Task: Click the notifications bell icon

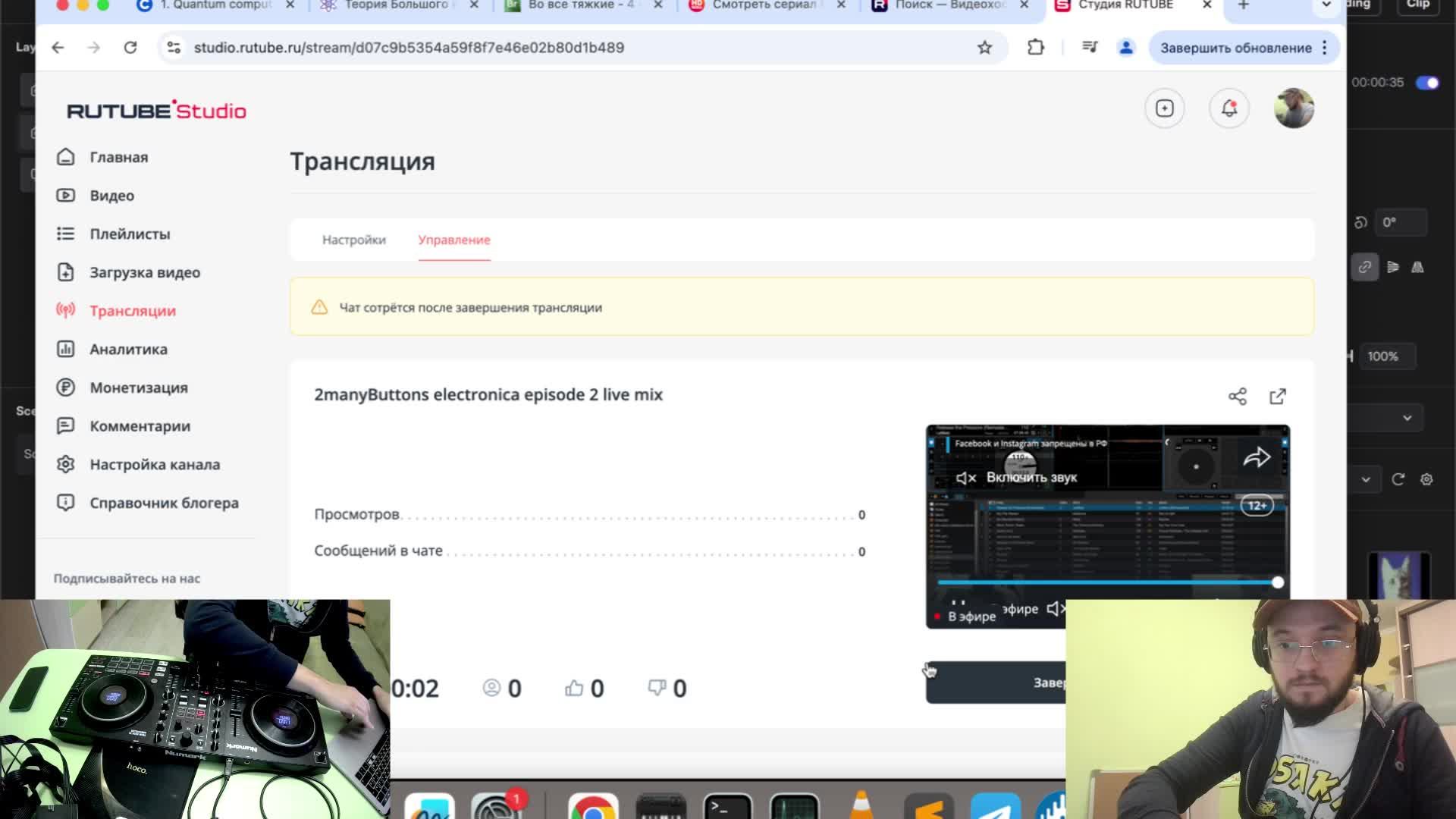Action: click(1229, 108)
